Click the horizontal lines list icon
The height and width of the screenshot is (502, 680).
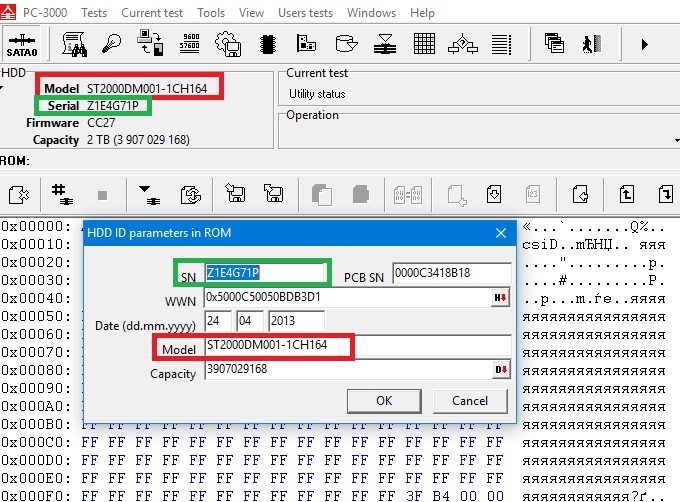point(501,44)
